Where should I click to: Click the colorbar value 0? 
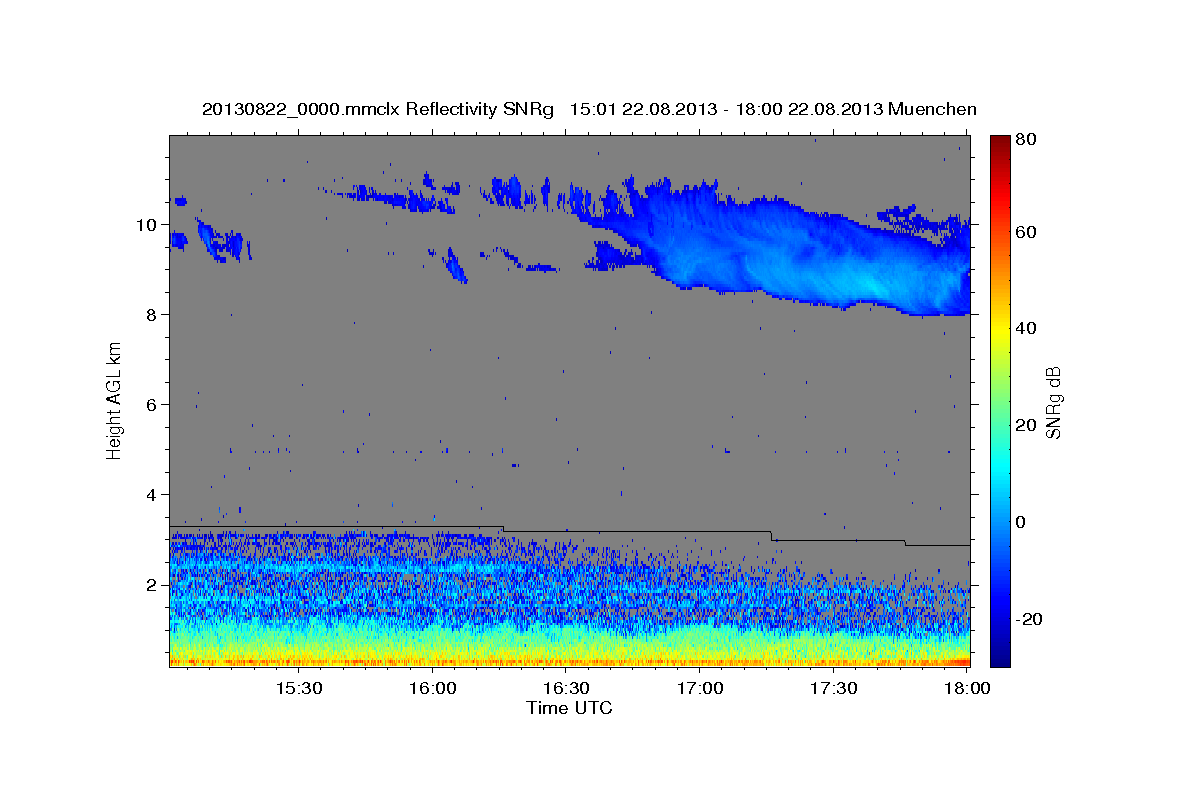(1023, 522)
